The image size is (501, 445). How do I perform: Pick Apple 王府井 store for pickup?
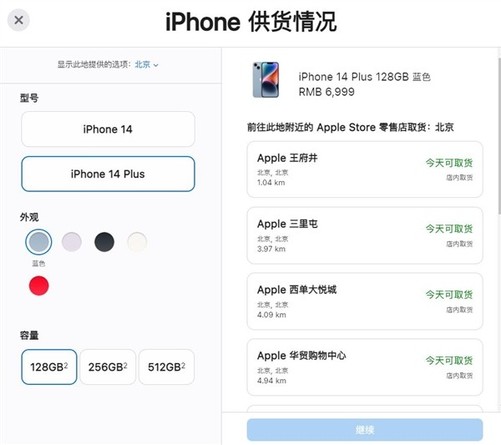(365, 169)
